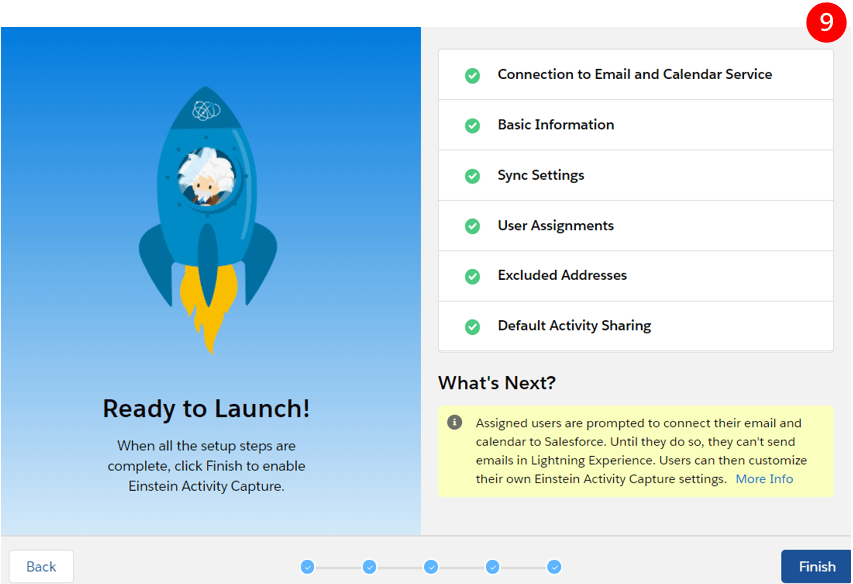
Task: Click the What's Next? heading
Action: [497, 383]
